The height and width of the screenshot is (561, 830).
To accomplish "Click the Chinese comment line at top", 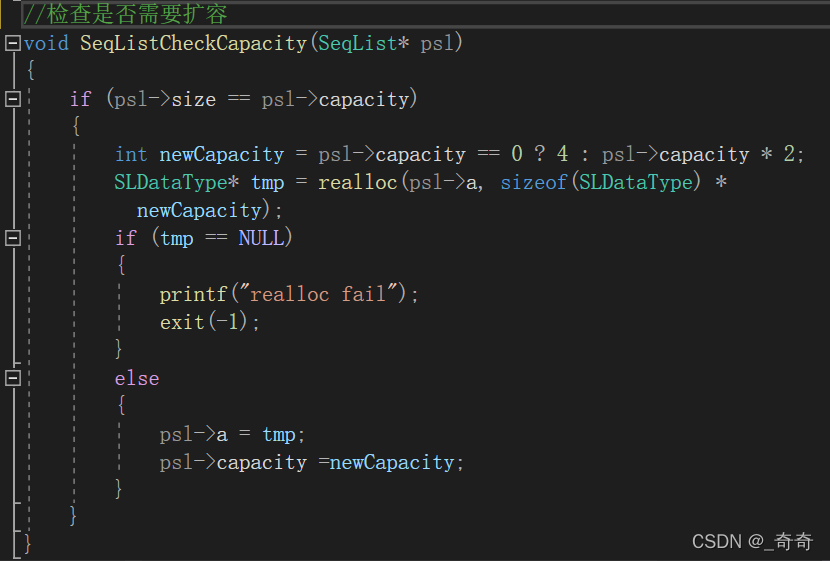I will (x=125, y=14).
